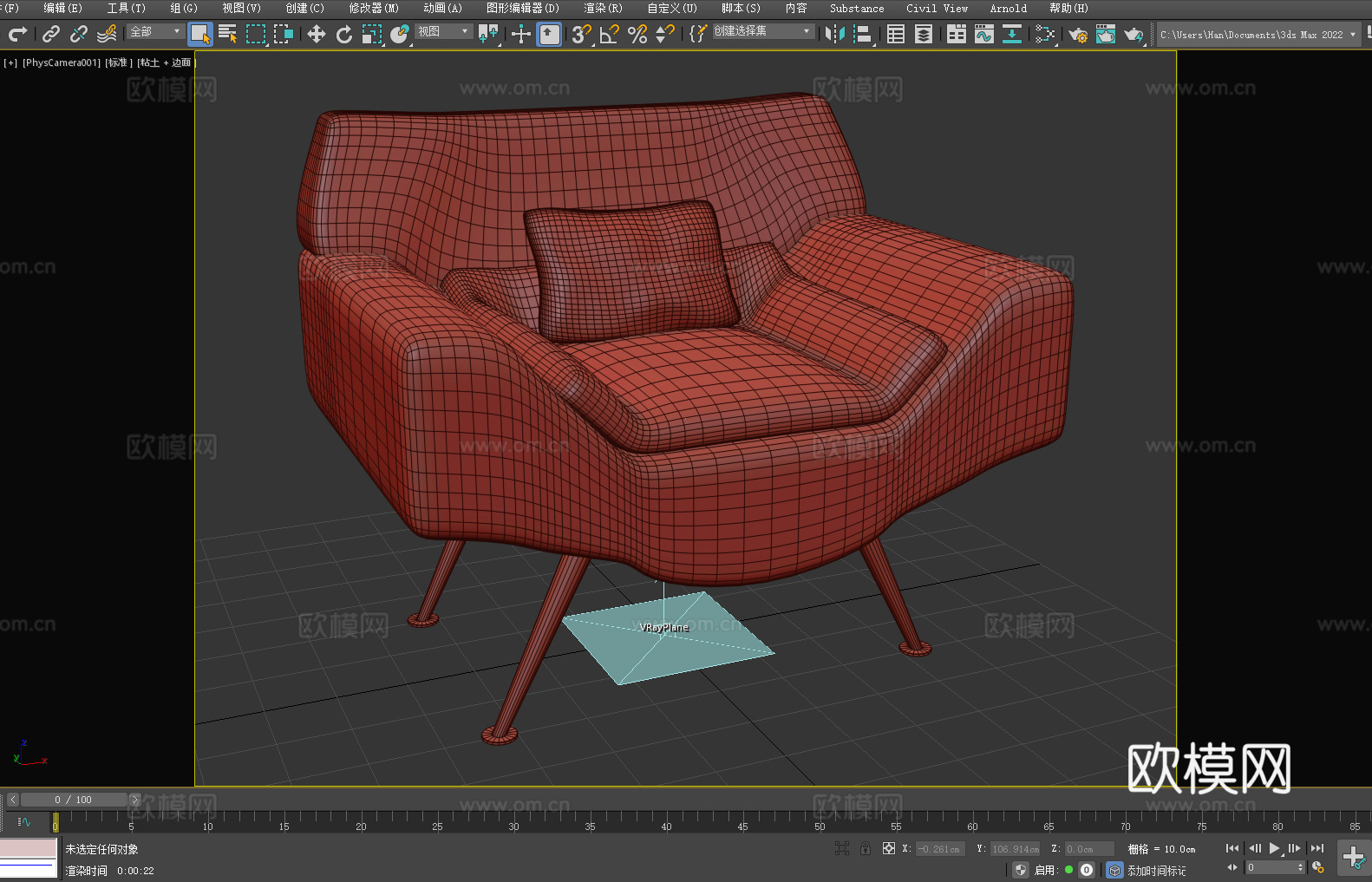
Task: Select the Scale tool
Action: coord(372,35)
